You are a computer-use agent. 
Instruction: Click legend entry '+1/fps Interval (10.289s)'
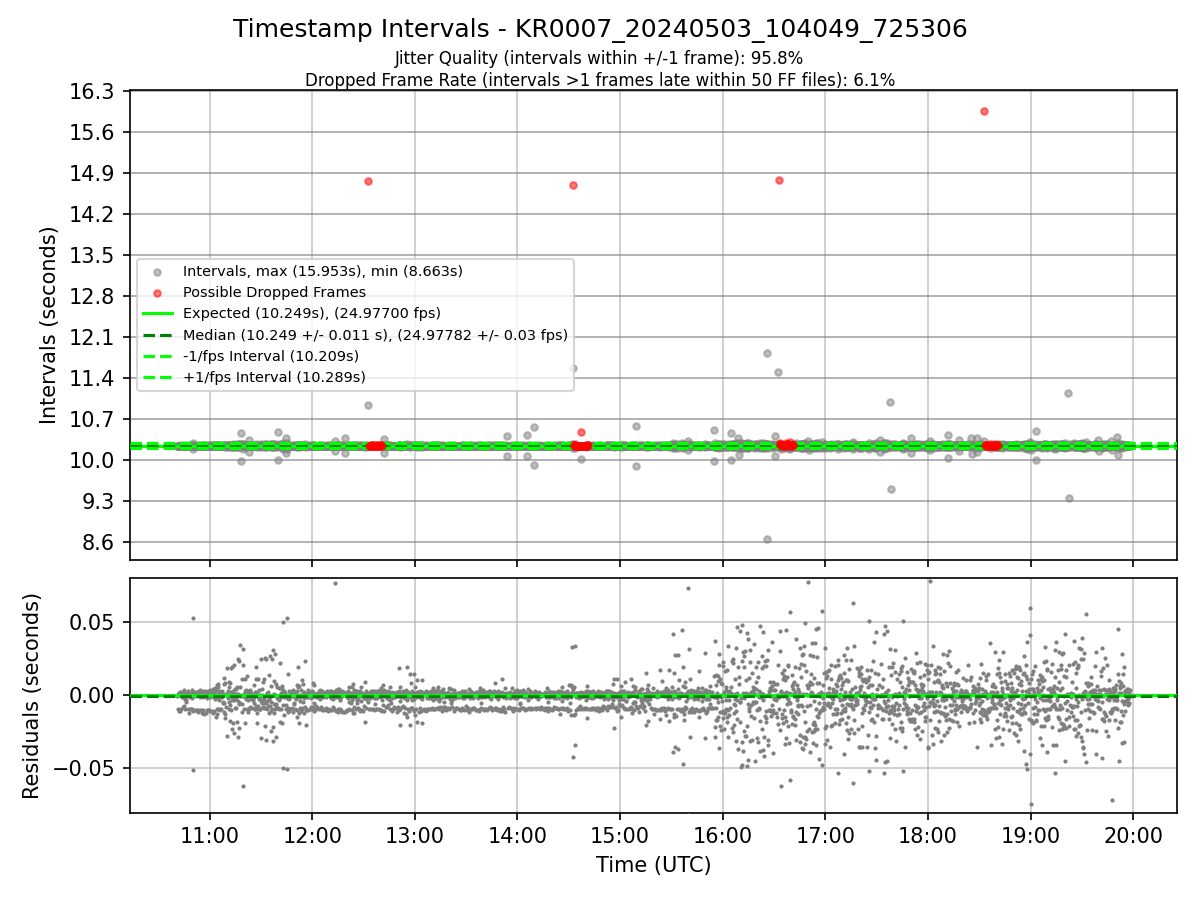(274, 377)
